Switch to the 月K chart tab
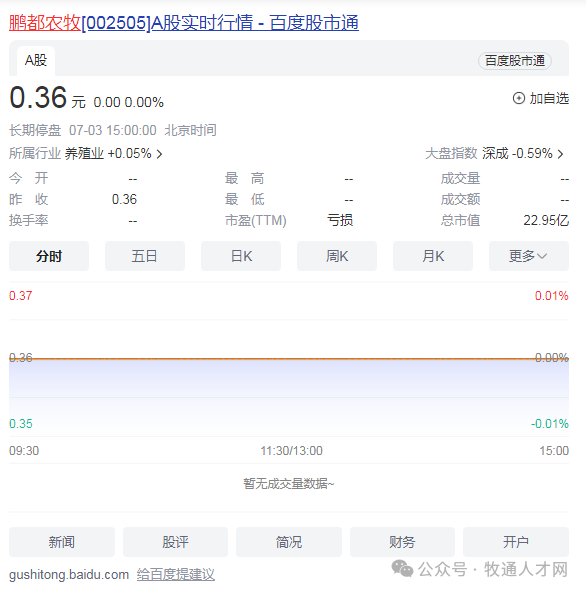Viewport: 586px width, 592px height. (433, 256)
